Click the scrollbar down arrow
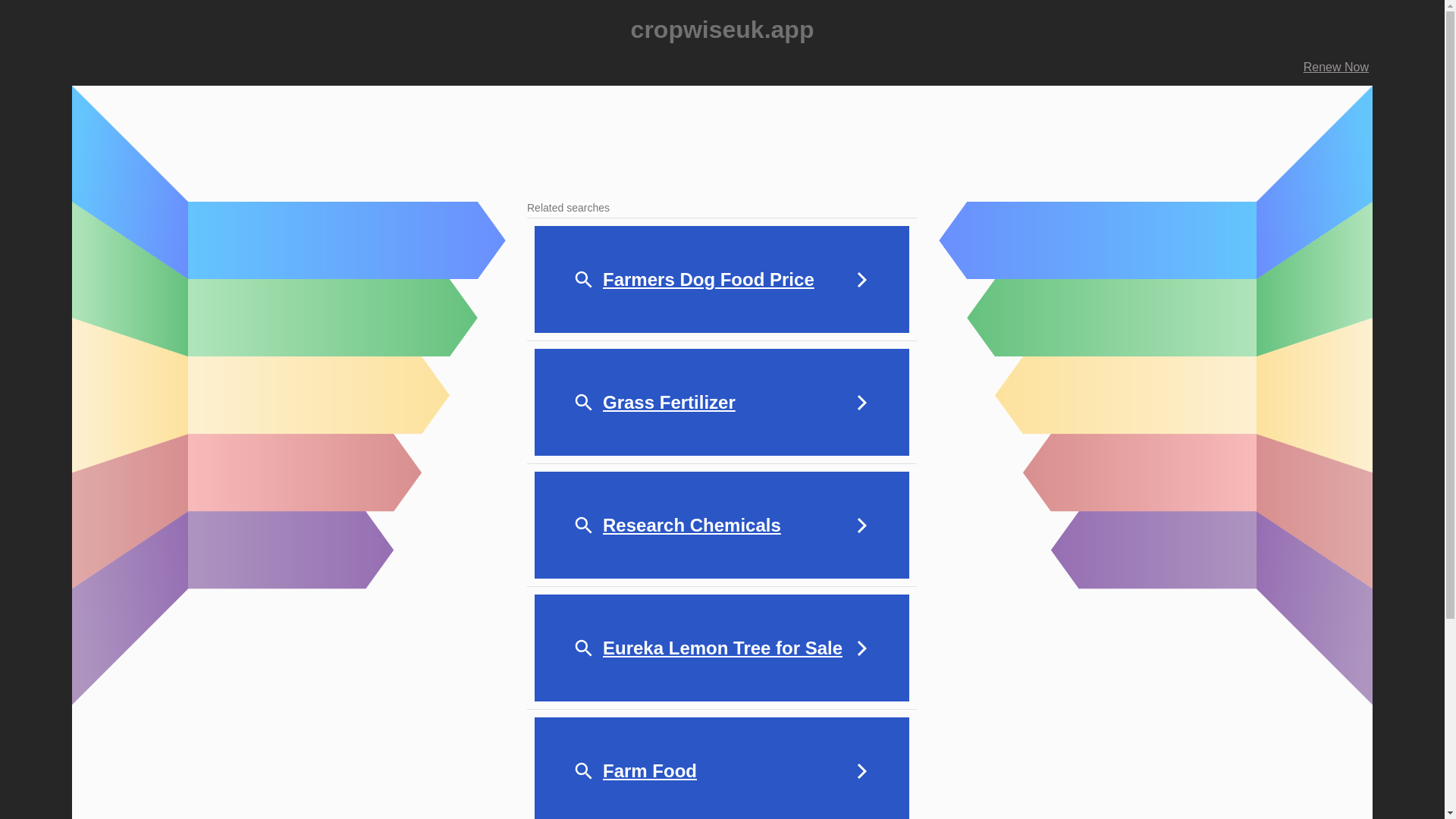The height and width of the screenshot is (819, 1456). [x=1450, y=813]
